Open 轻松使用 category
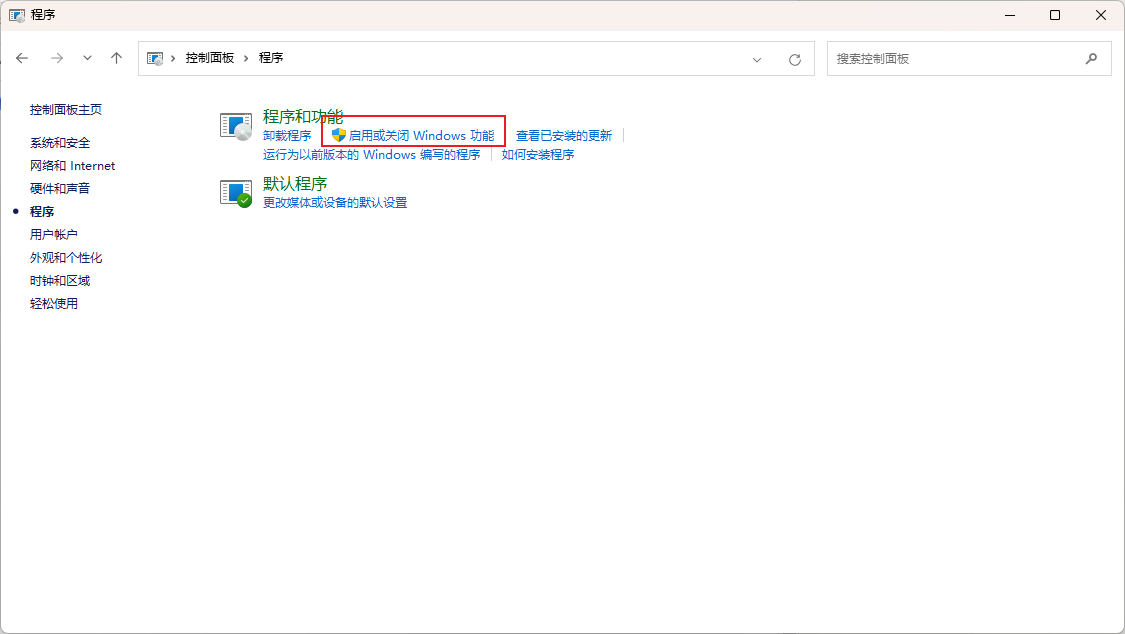The width and height of the screenshot is (1125, 634). pyautogui.click(x=54, y=303)
